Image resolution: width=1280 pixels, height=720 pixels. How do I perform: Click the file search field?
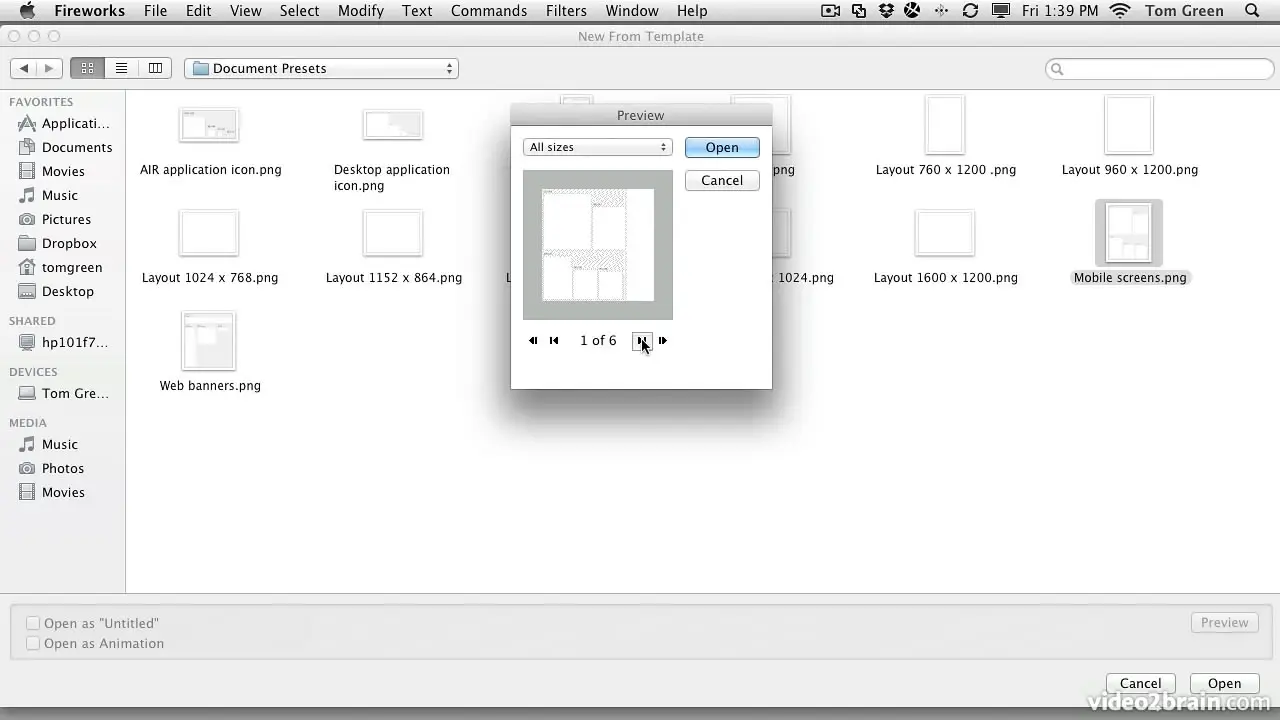pyautogui.click(x=1160, y=68)
